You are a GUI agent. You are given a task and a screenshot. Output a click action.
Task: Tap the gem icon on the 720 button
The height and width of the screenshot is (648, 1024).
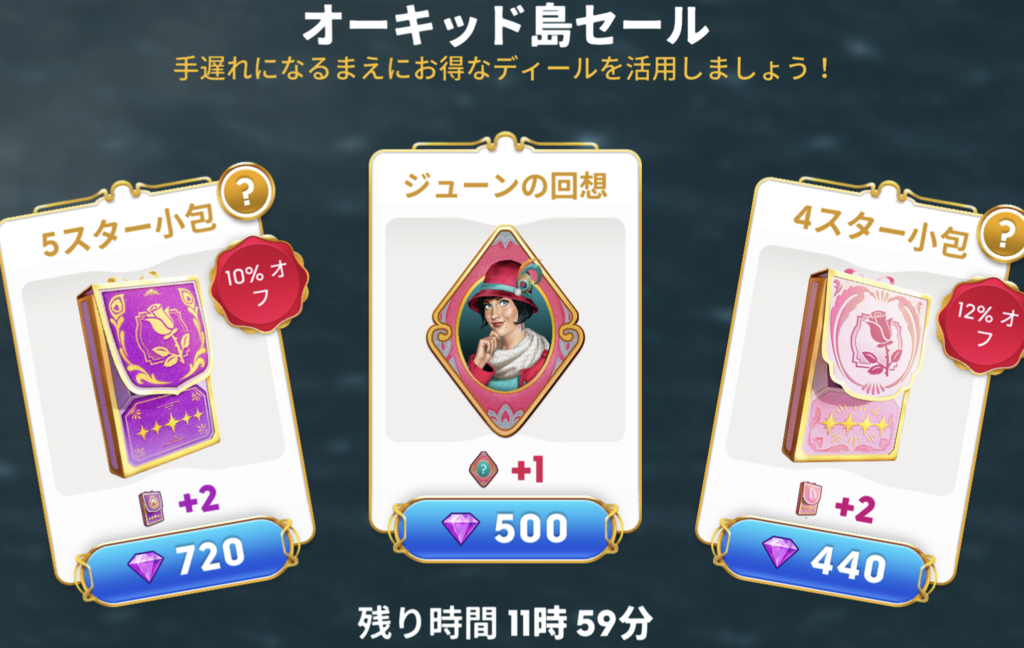point(146,566)
